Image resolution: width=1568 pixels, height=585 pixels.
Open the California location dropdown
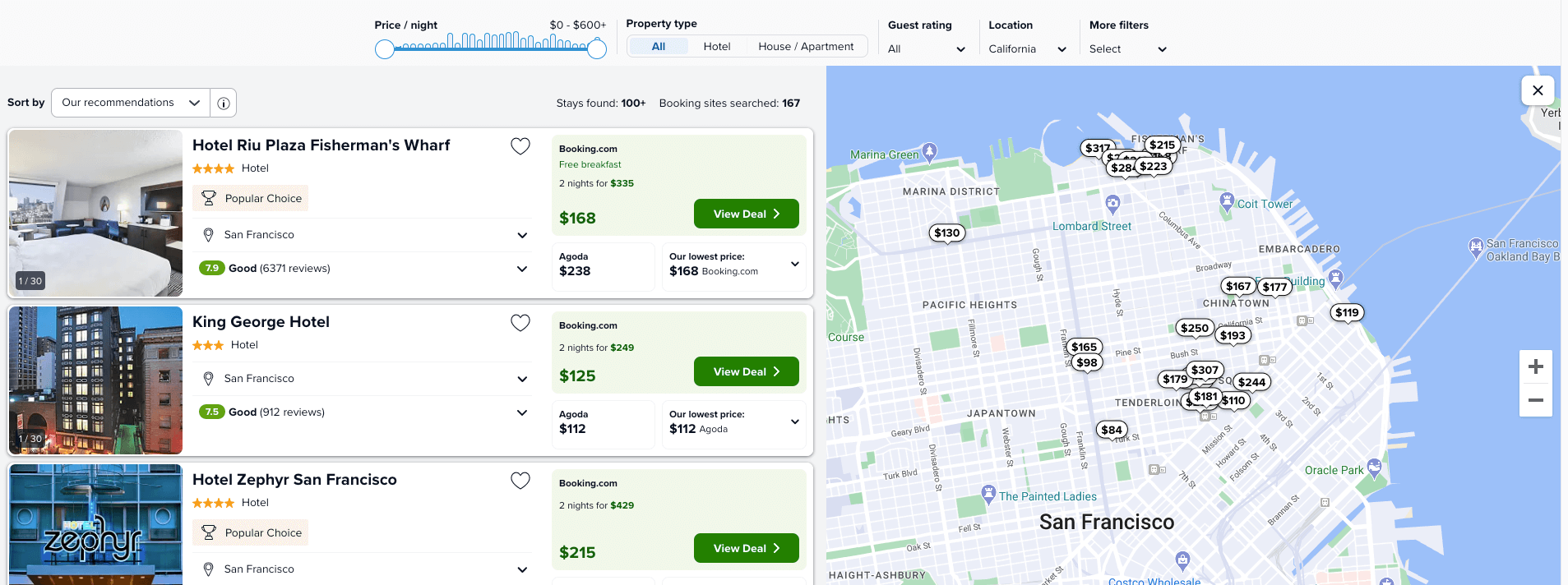(x=1025, y=48)
